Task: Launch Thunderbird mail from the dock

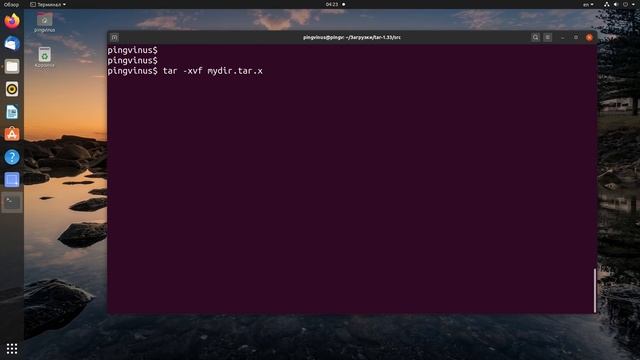Action: coord(12,43)
